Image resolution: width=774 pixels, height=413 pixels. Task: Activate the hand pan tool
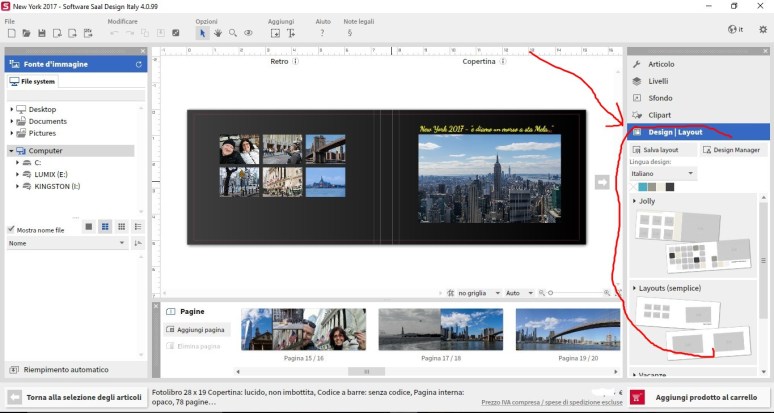[217, 33]
